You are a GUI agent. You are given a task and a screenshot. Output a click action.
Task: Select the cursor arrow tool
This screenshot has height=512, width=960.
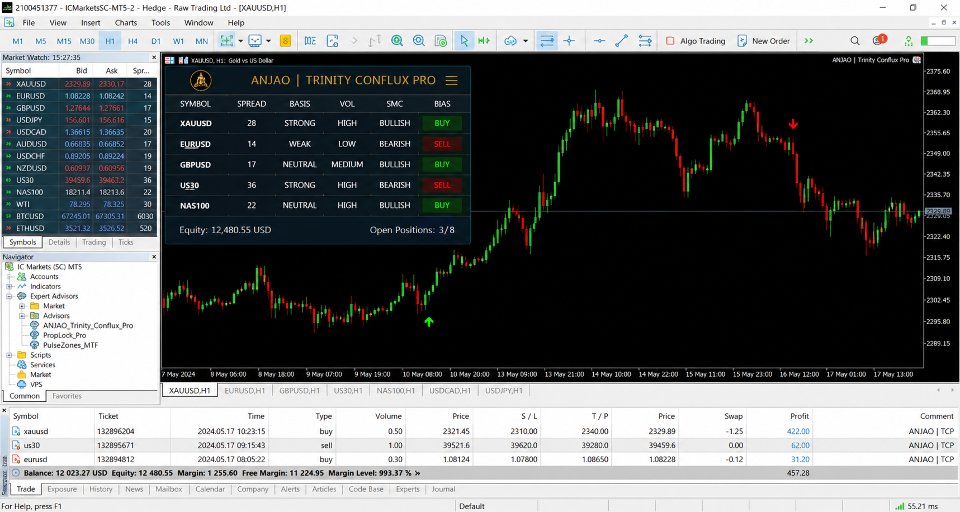click(463, 41)
